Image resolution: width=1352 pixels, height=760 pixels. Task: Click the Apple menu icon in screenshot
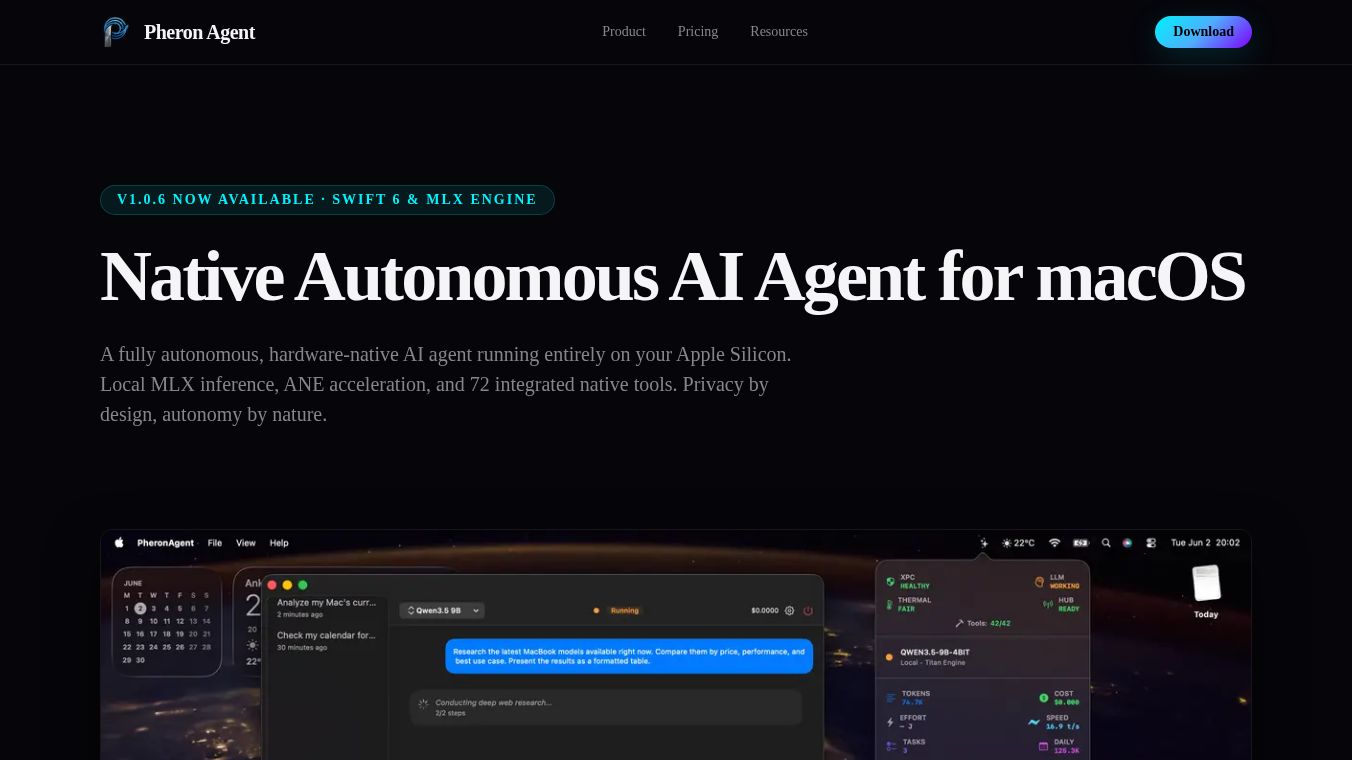click(x=119, y=543)
